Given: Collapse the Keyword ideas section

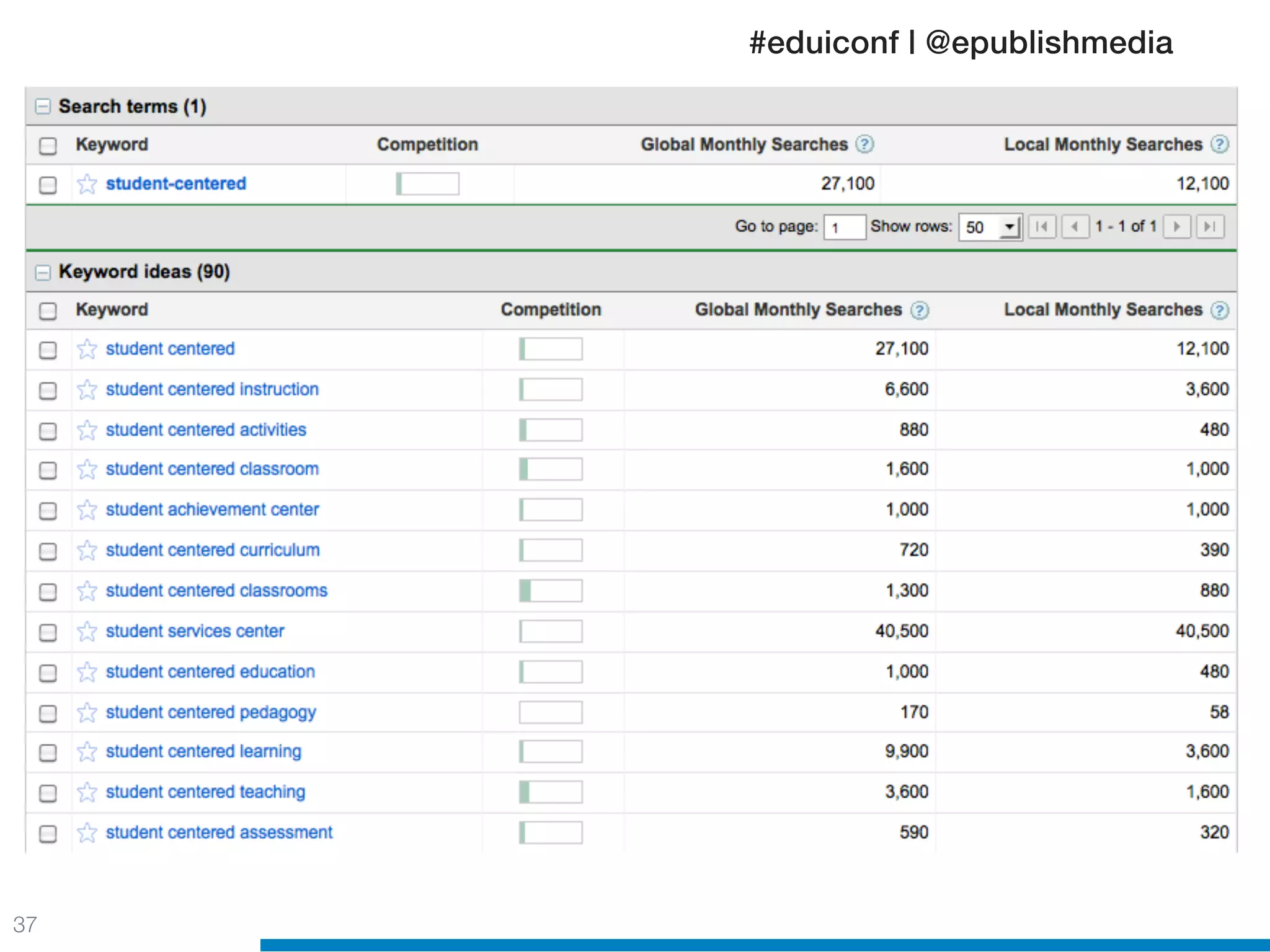Looking at the screenshot, I should pos(43,272).
